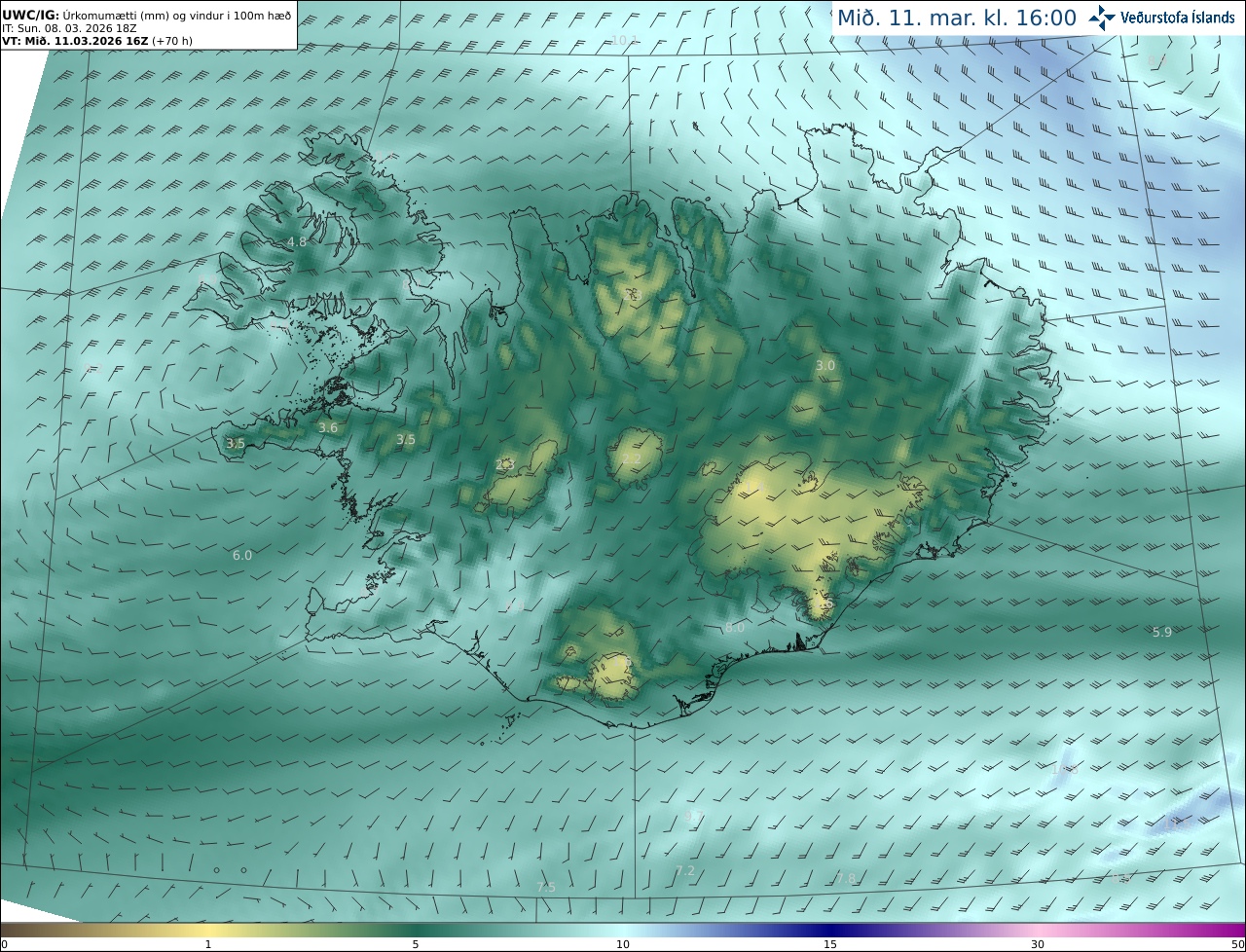Select the 'UWC/IG: Úrkomumætti (mm)' map title

click(x=148, y=16)
